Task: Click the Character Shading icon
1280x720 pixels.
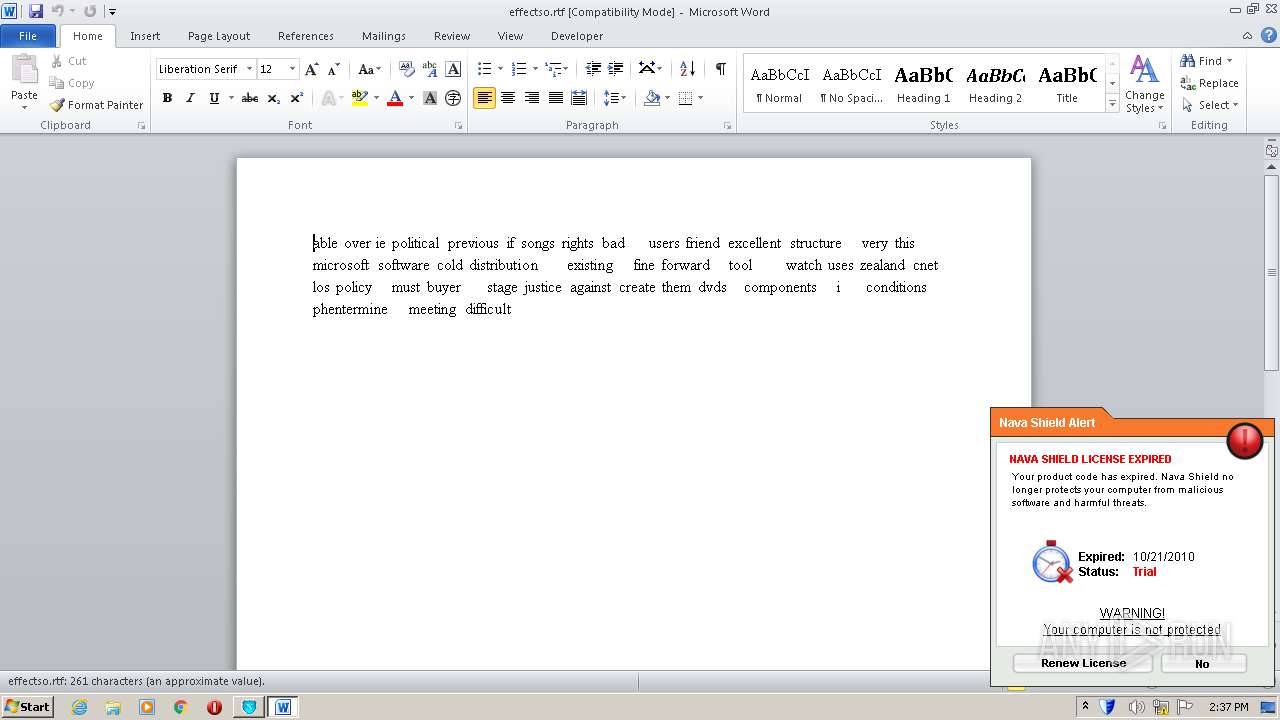Action: pos(430,98)
